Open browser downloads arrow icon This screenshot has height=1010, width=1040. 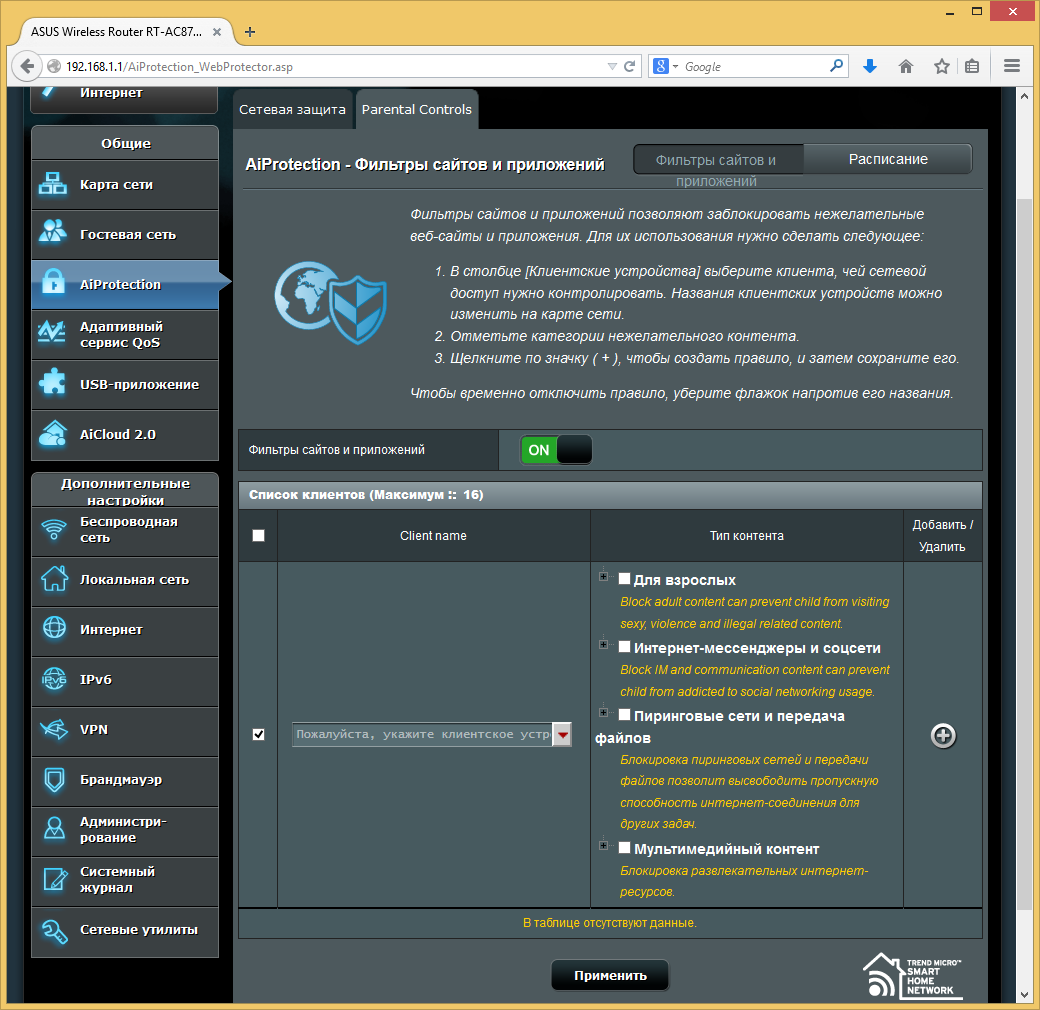tap(870, 66)
